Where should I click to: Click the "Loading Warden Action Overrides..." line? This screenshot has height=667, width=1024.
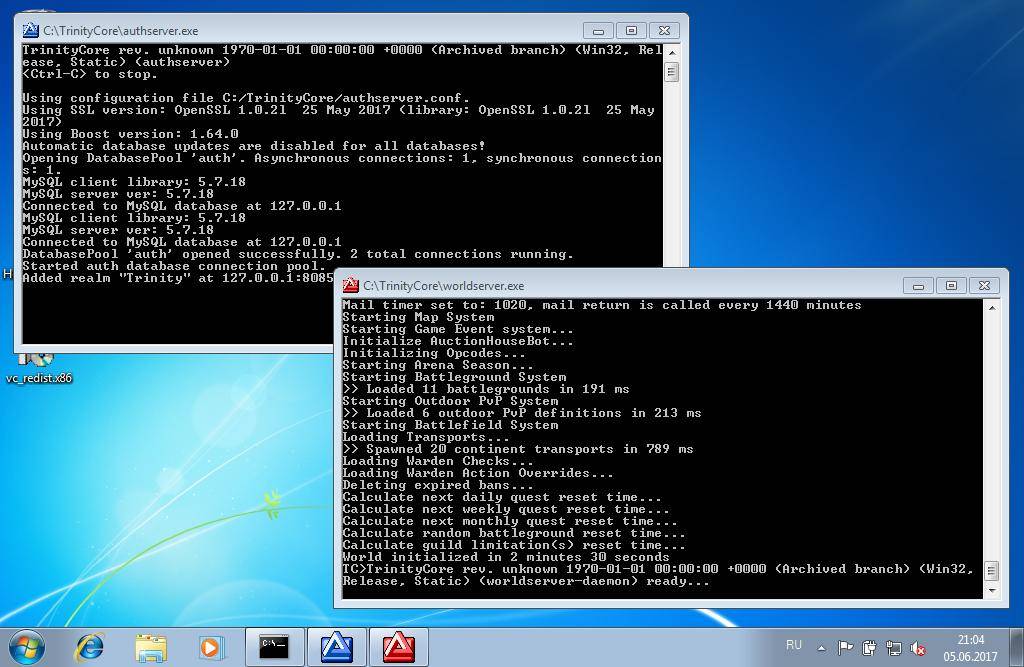pyautogui.click(x=479, y=473)
